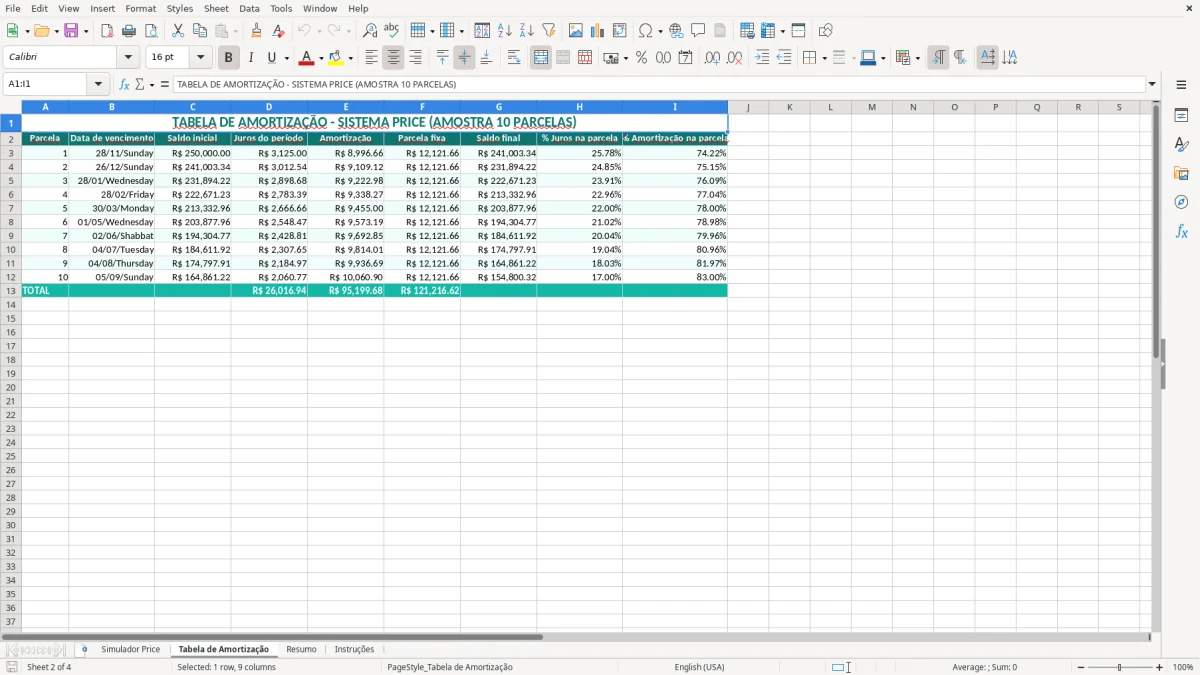Click Sort Ascending icon
The width and height of the screenshot is (1200, 675).
[x=504, y=31]
